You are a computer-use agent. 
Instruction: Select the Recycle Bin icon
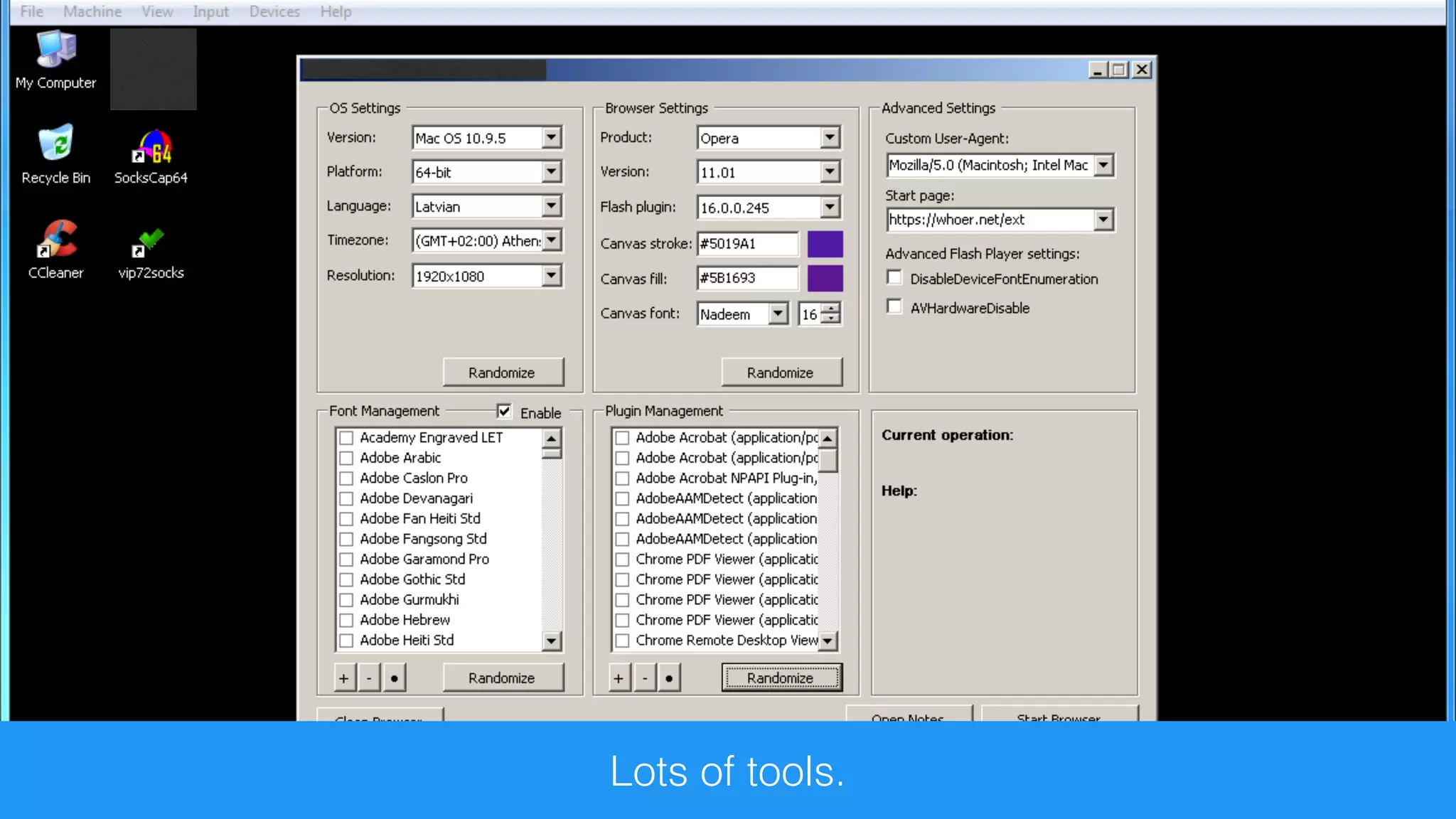[x=55, y=154]
